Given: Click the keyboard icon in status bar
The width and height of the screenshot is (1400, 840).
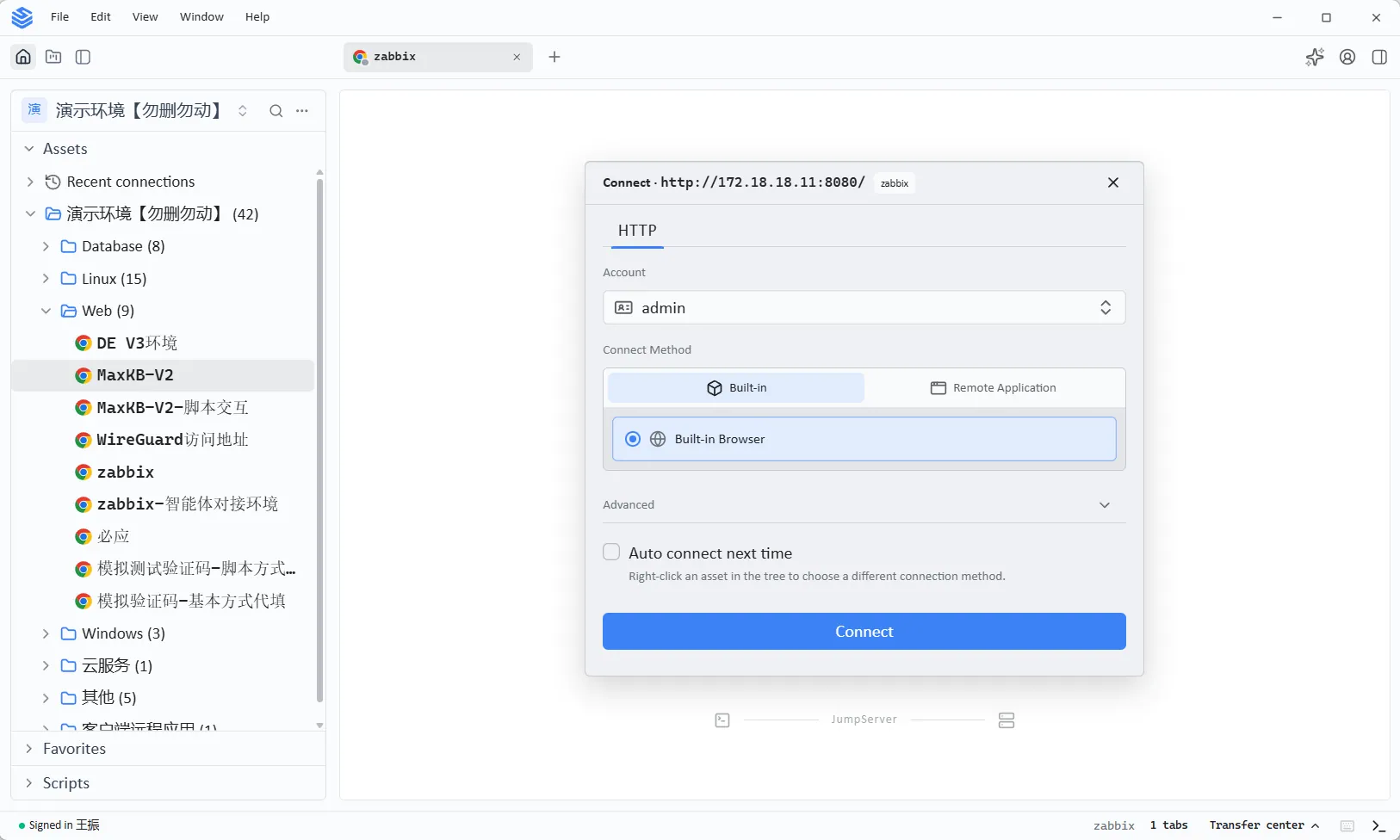Looking at the screenshot, I should coord(1347,825).
